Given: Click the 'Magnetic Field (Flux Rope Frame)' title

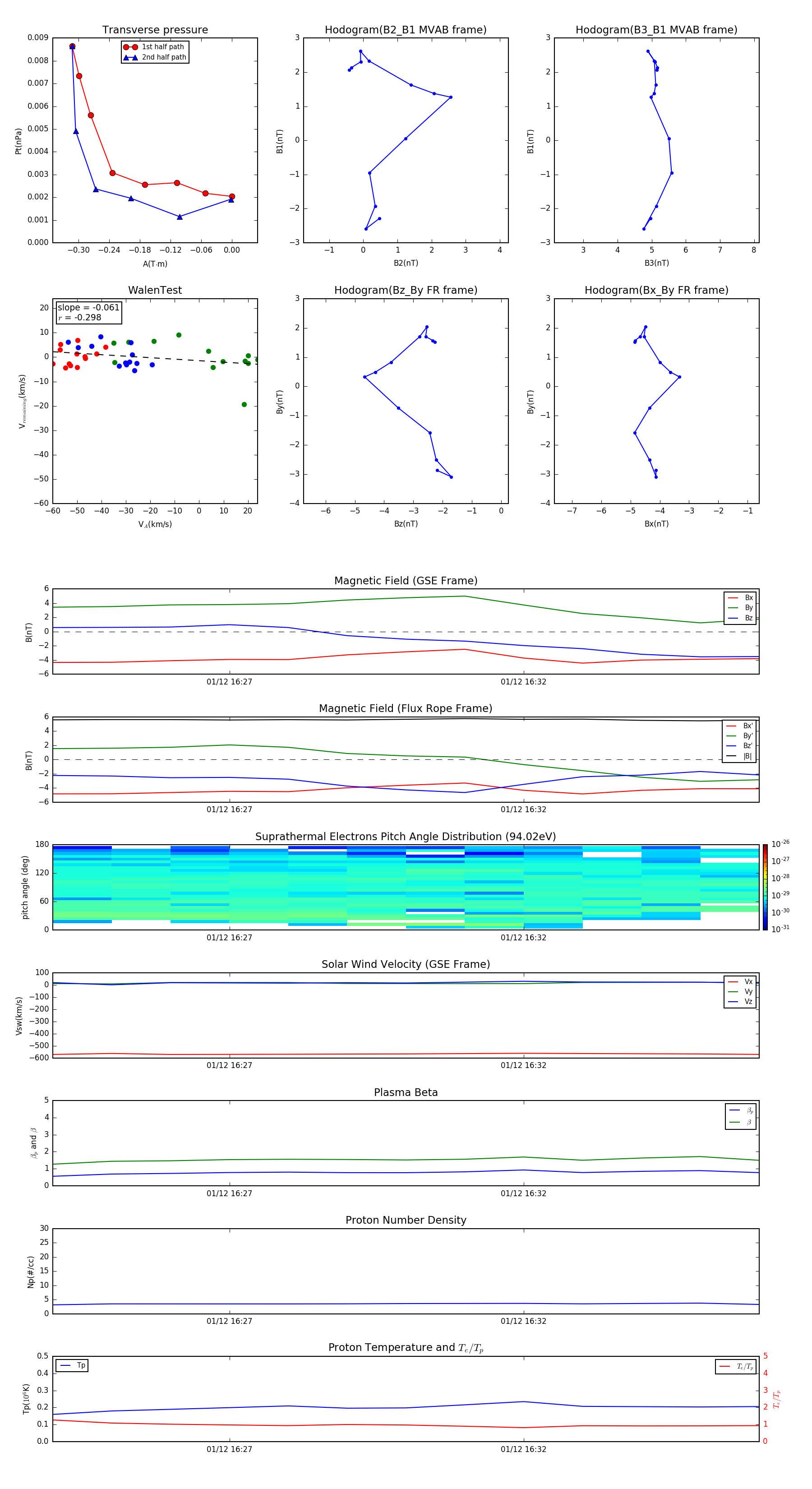Looking at the screenshot, I should tap(406, 709).
